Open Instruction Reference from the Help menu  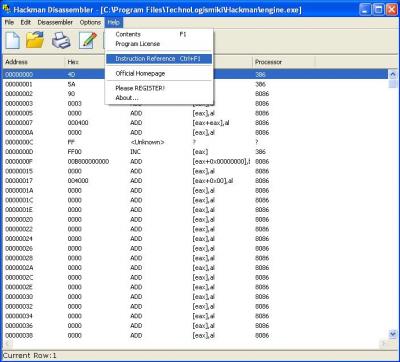tap(159, 59)
